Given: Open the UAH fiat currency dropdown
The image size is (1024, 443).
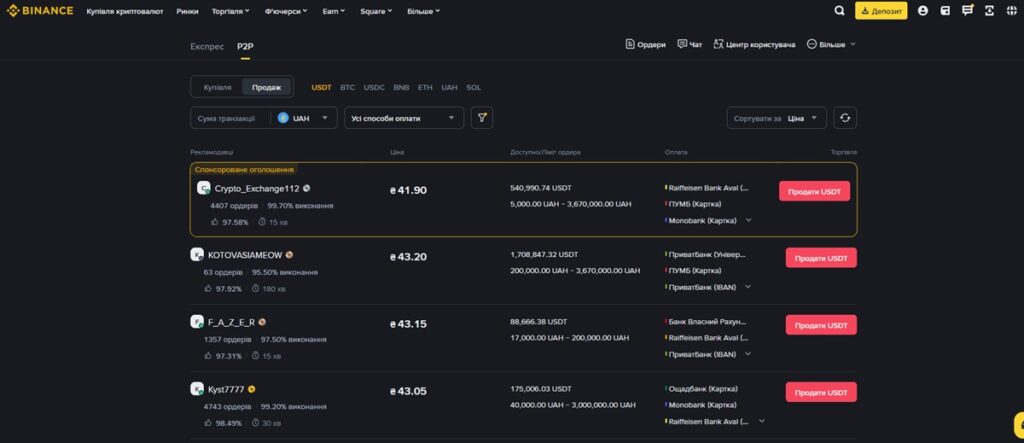Looking at the screenshot, I should point(303,118).
